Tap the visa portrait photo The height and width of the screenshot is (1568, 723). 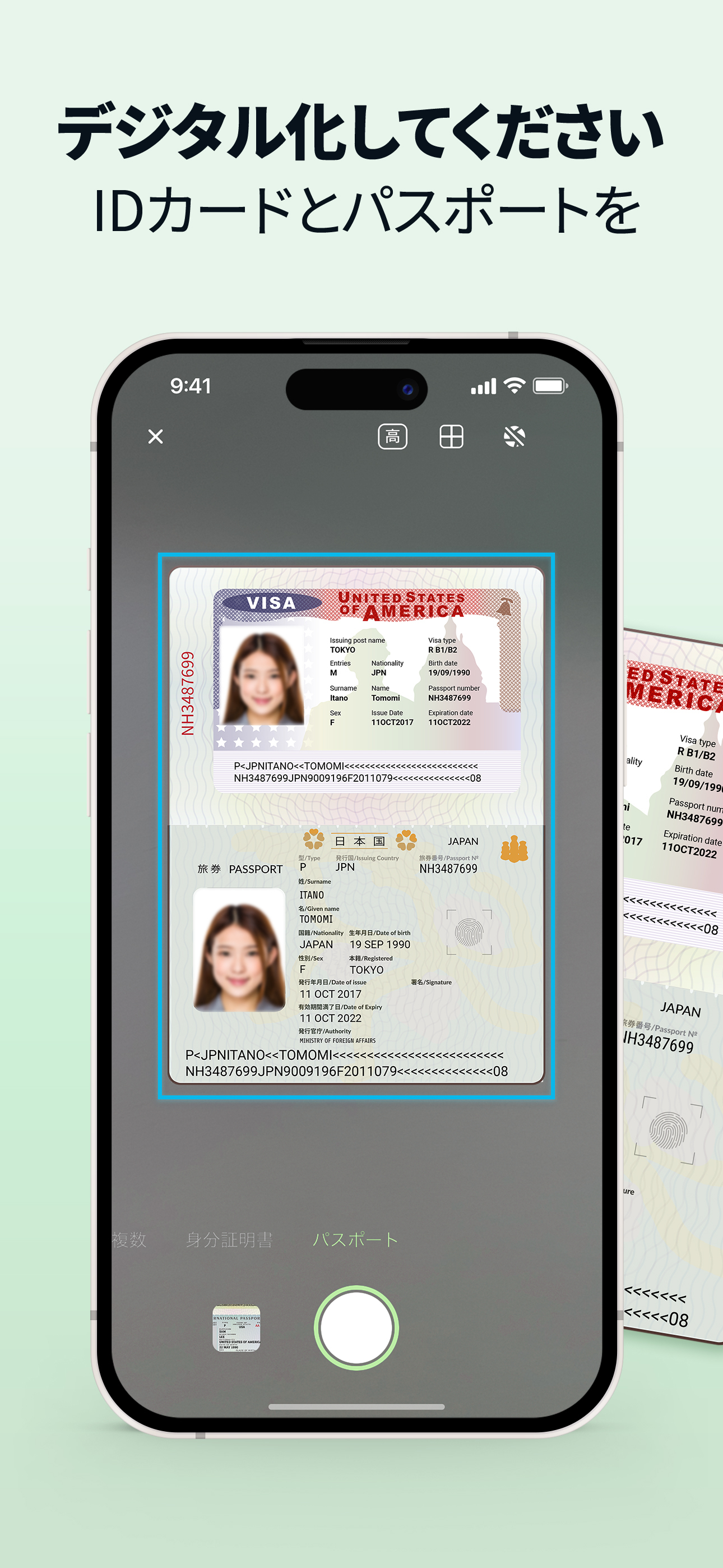click(262, 677)
